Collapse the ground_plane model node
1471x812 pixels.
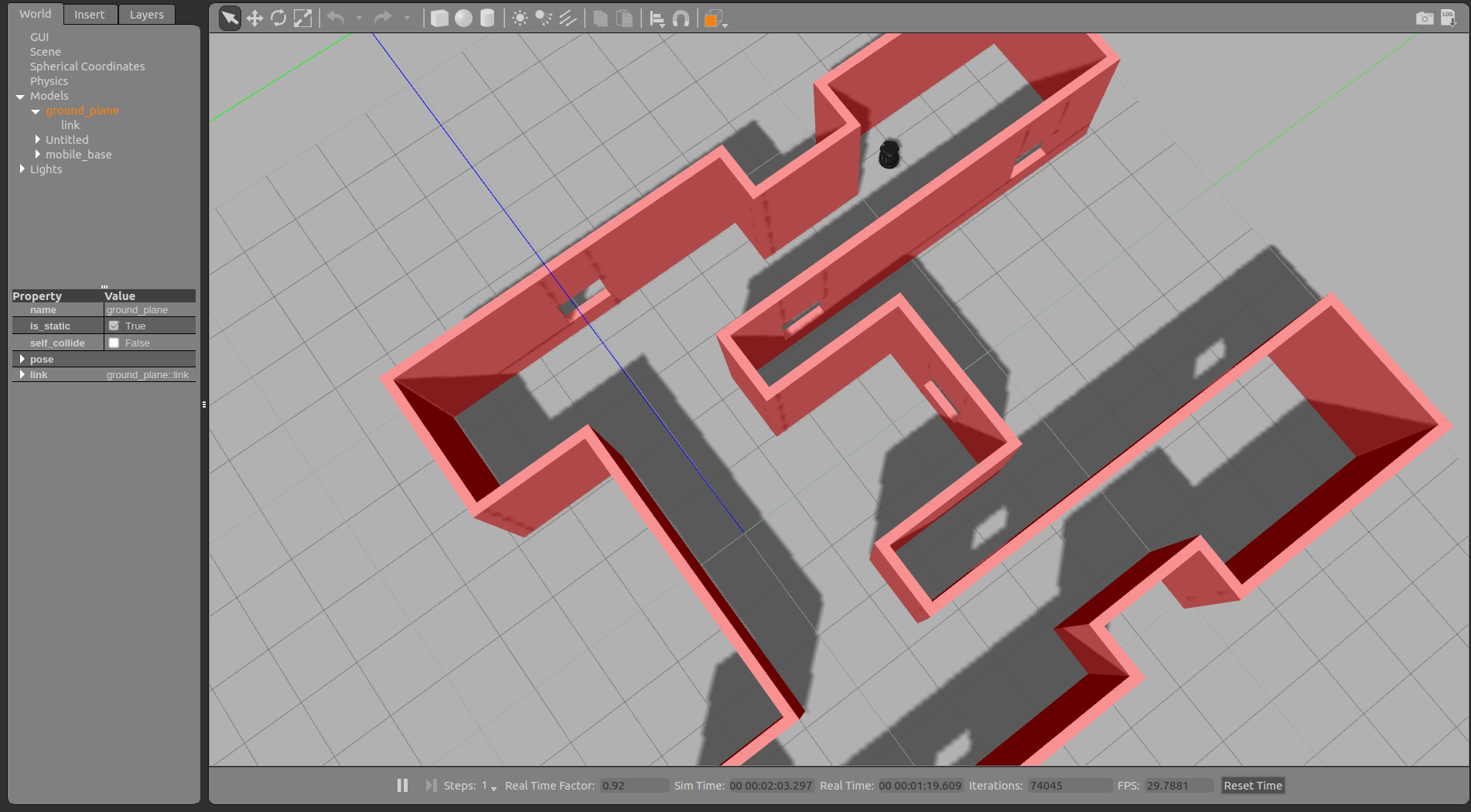tap(36, 111)
